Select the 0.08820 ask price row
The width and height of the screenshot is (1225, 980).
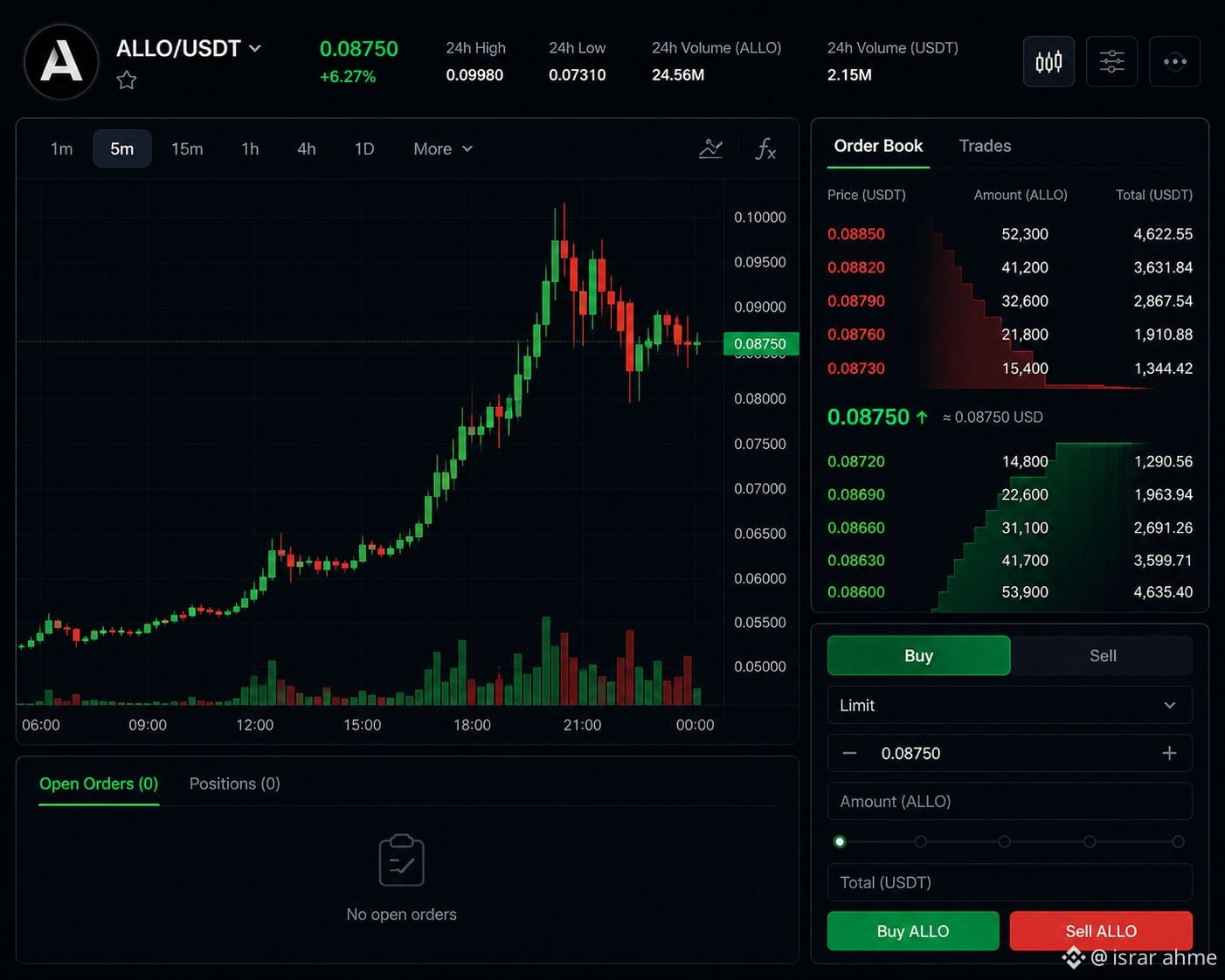point(1010,267)
